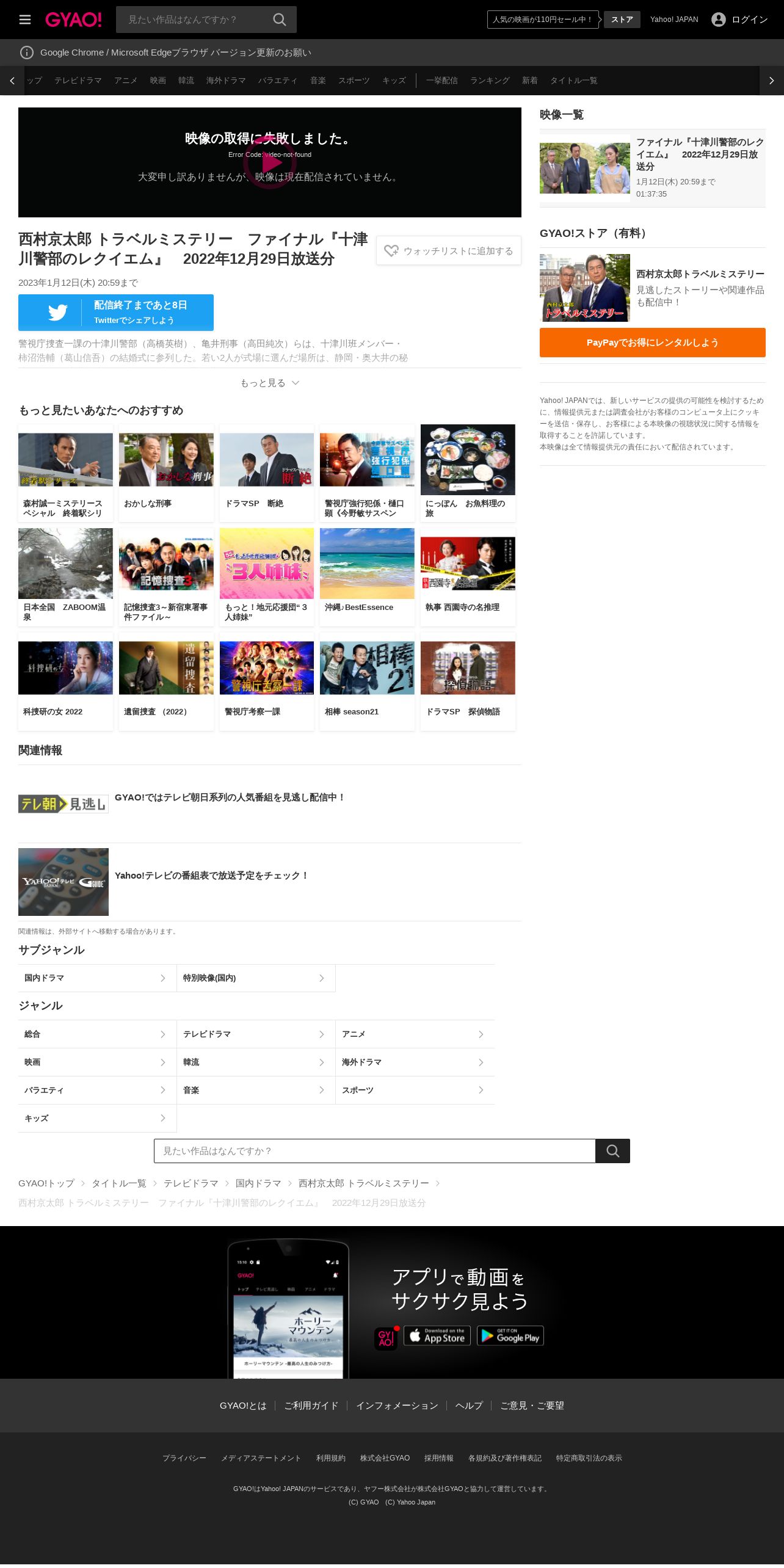Open sidebar 西村京太郎トラベルミステリー store thumbnail

585,288
